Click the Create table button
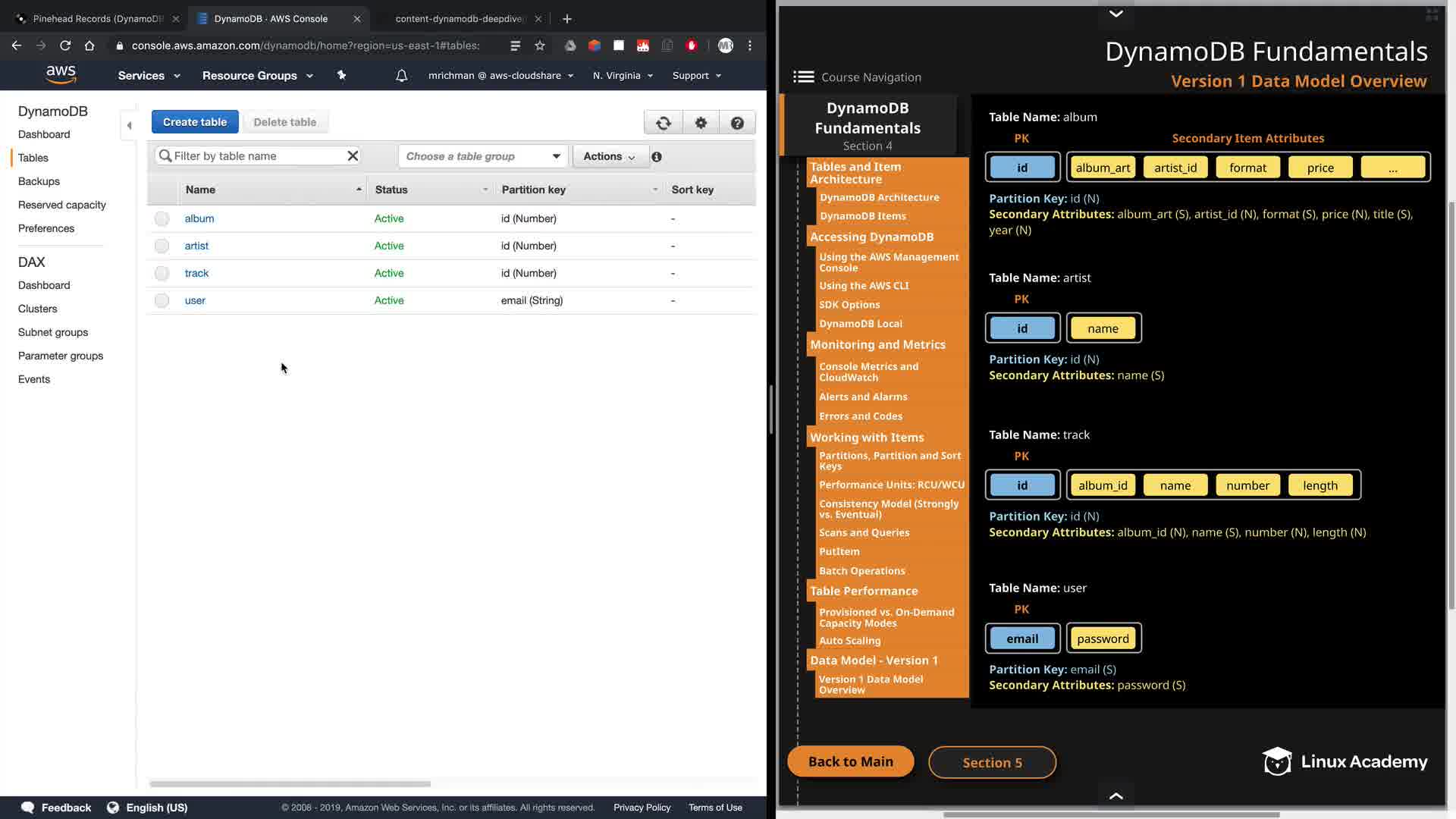Image resolution: width=1456 pixels, height=819 pixels. click(195, 122)
